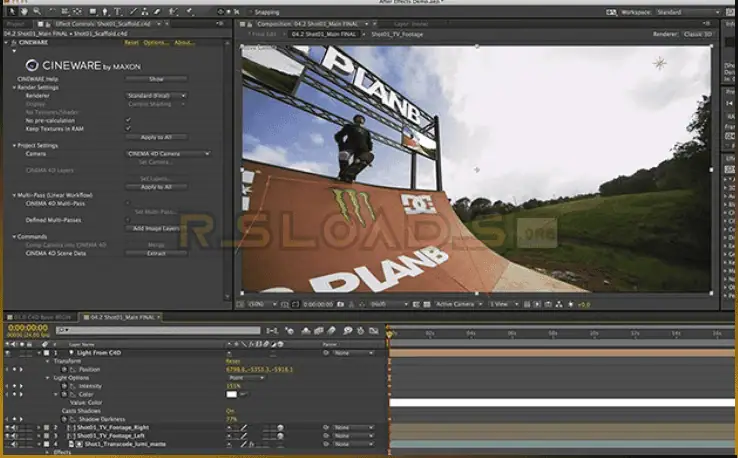Viewport: 738px width, 458px height.
Task: Click the Extract scene data button
Action: point(156,253)
